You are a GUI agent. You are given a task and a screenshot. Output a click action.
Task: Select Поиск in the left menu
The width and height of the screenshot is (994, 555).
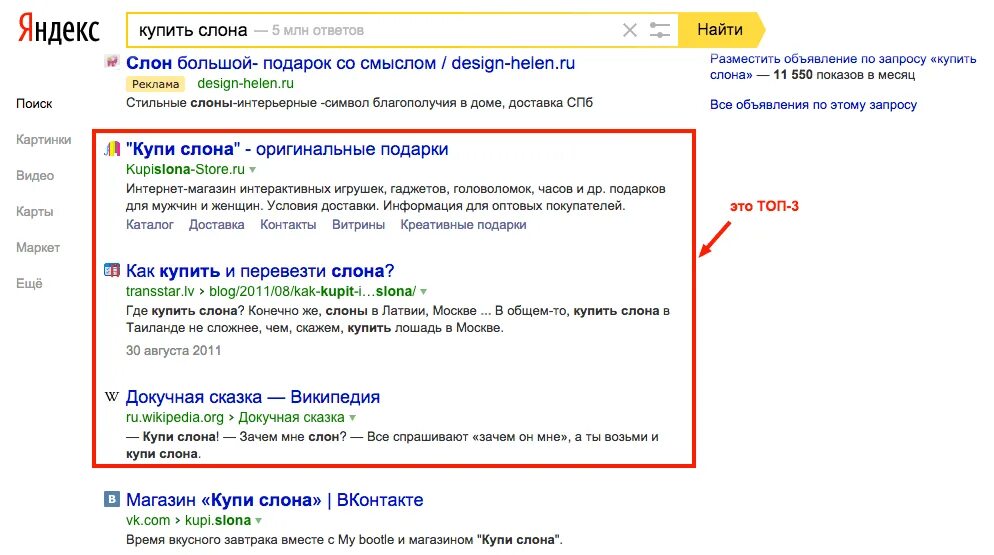(x=34, y=103)
